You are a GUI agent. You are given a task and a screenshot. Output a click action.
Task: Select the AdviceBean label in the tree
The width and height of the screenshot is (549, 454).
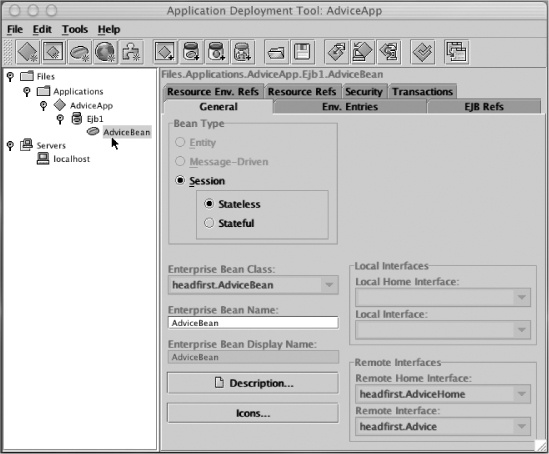pyautogui.click(x=127, y=132)
